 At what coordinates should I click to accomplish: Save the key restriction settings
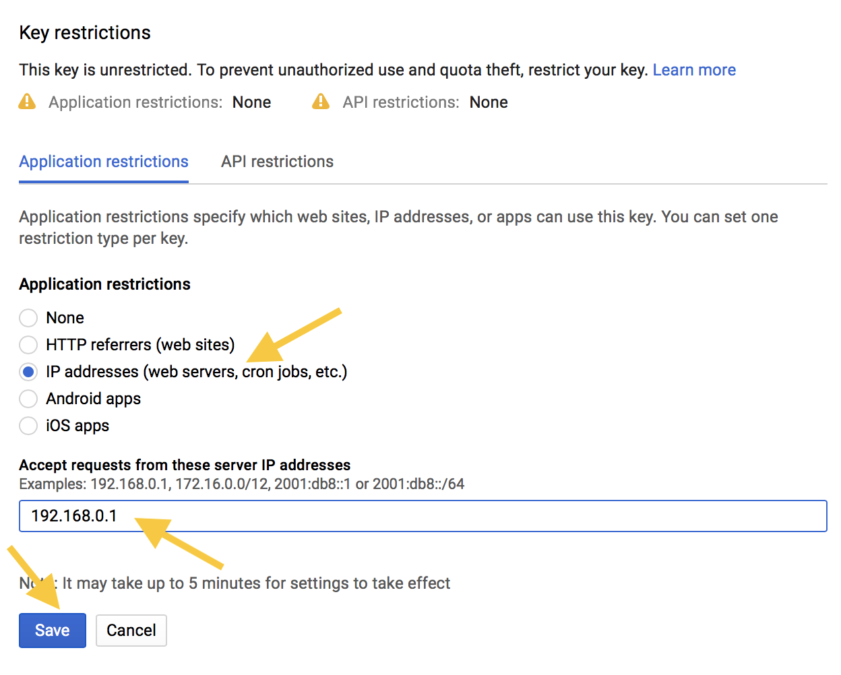tap(52, 630)
